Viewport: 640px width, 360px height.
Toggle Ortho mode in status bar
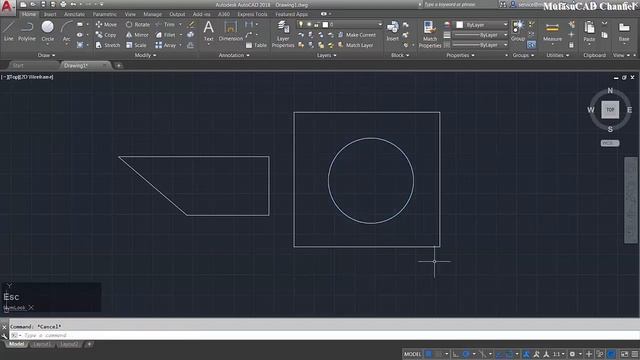click(456, 354)
